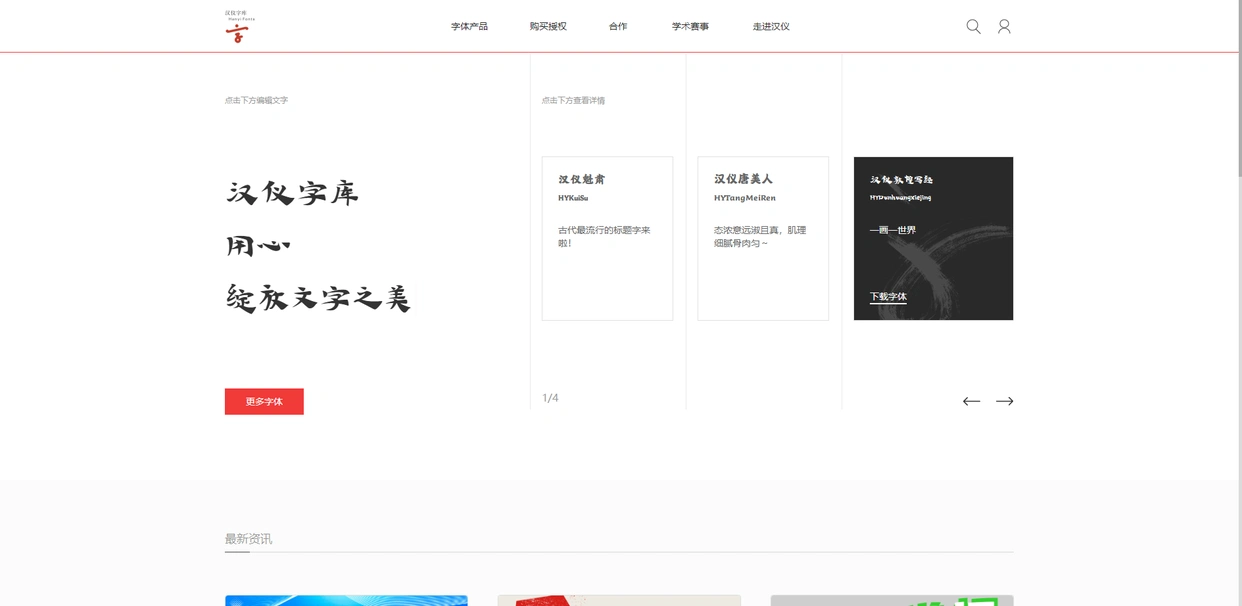1242x606 pixels.
Task: Select 走进汉仪 in the navigation bar
Action: click(x=770, y=26)
